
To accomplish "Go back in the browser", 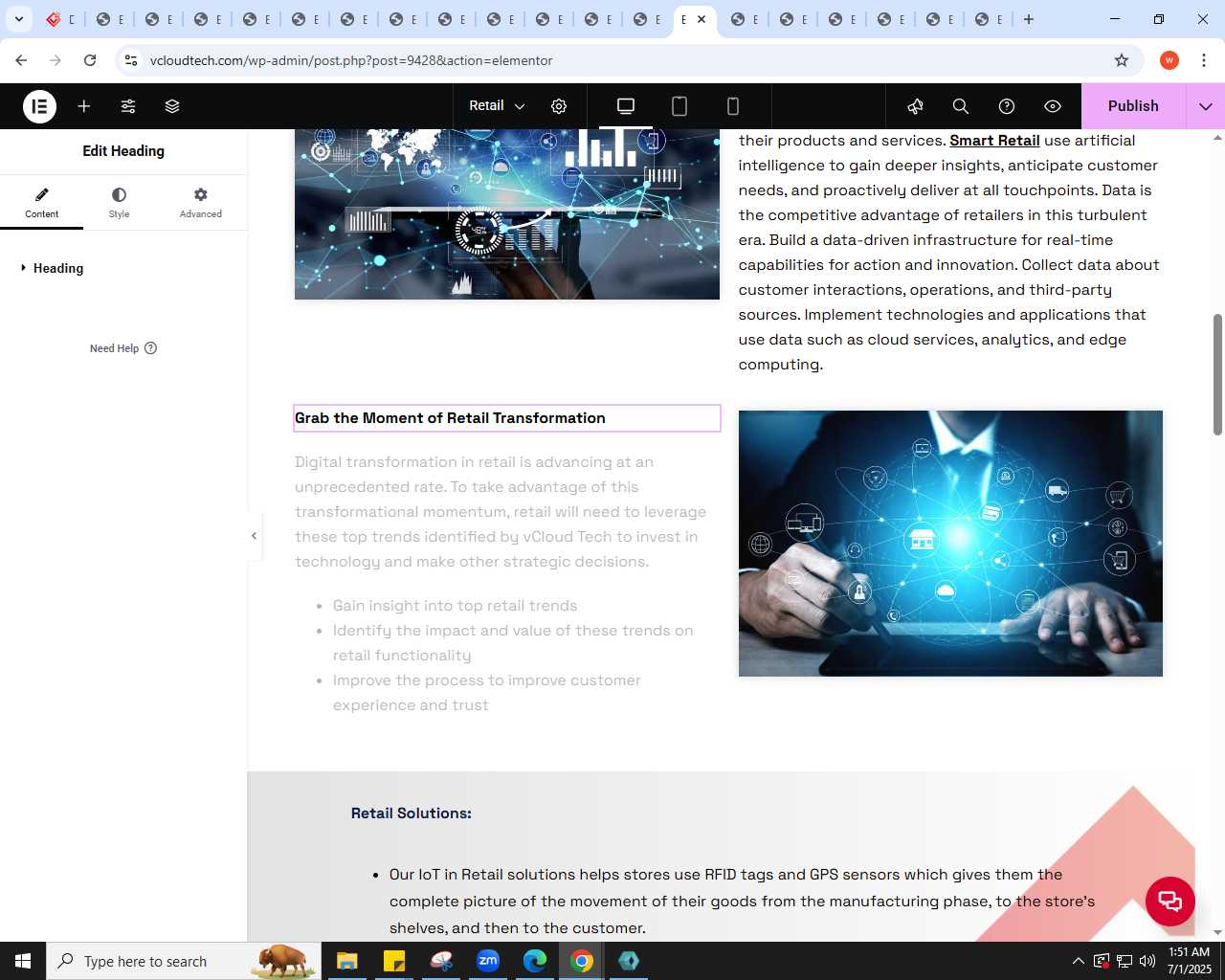I will click(21, 60).
